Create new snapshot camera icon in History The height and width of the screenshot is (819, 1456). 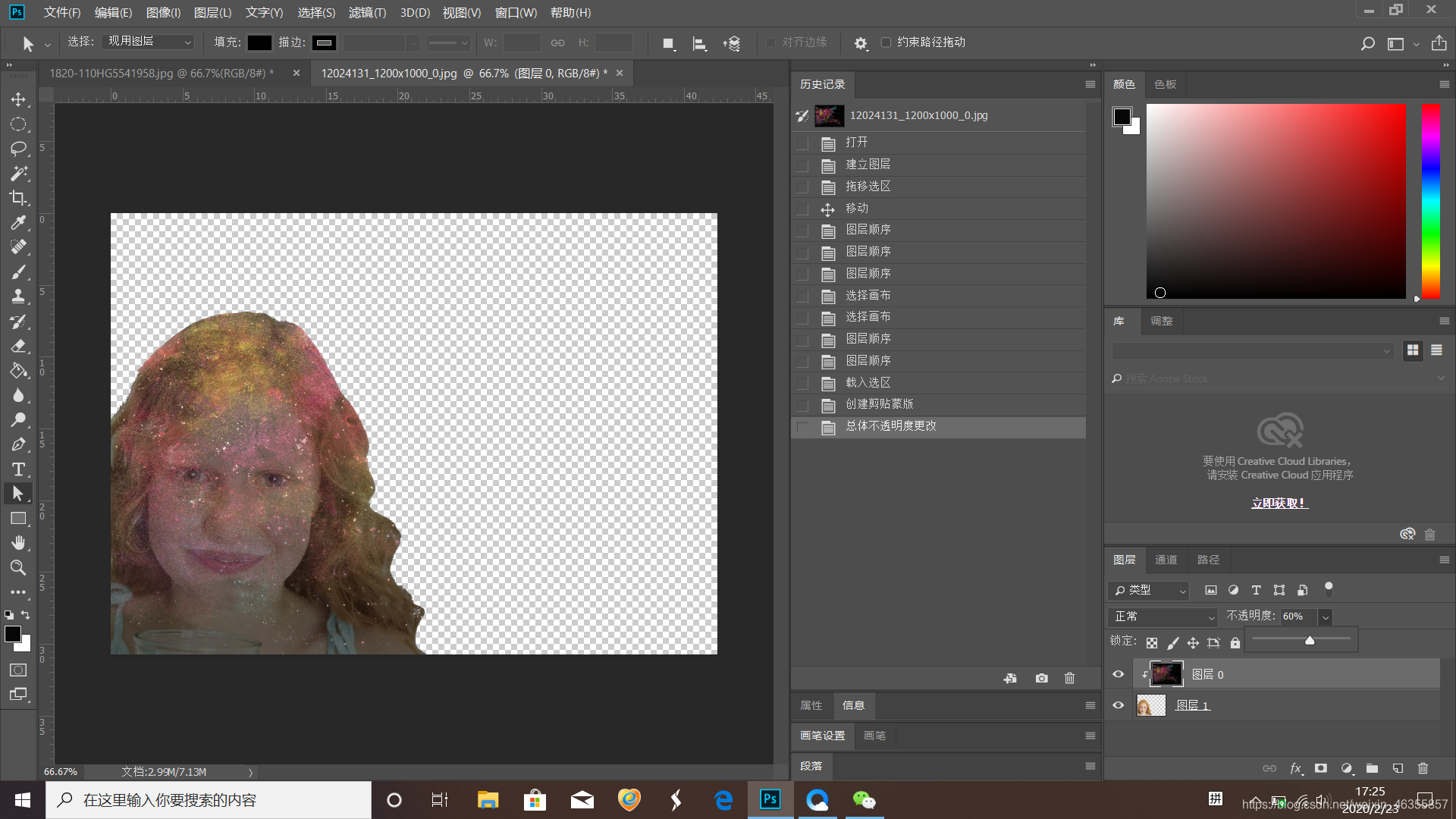[1042, 678]
